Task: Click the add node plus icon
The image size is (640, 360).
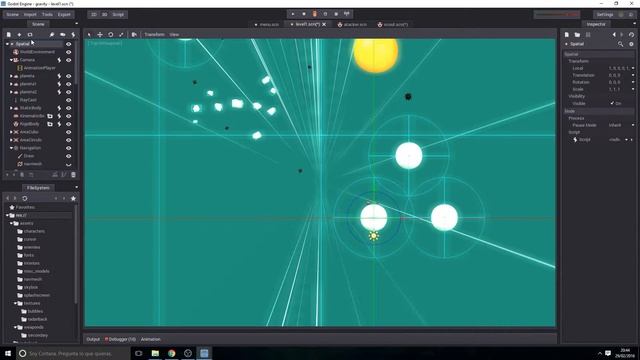Action: click(19, 35)
